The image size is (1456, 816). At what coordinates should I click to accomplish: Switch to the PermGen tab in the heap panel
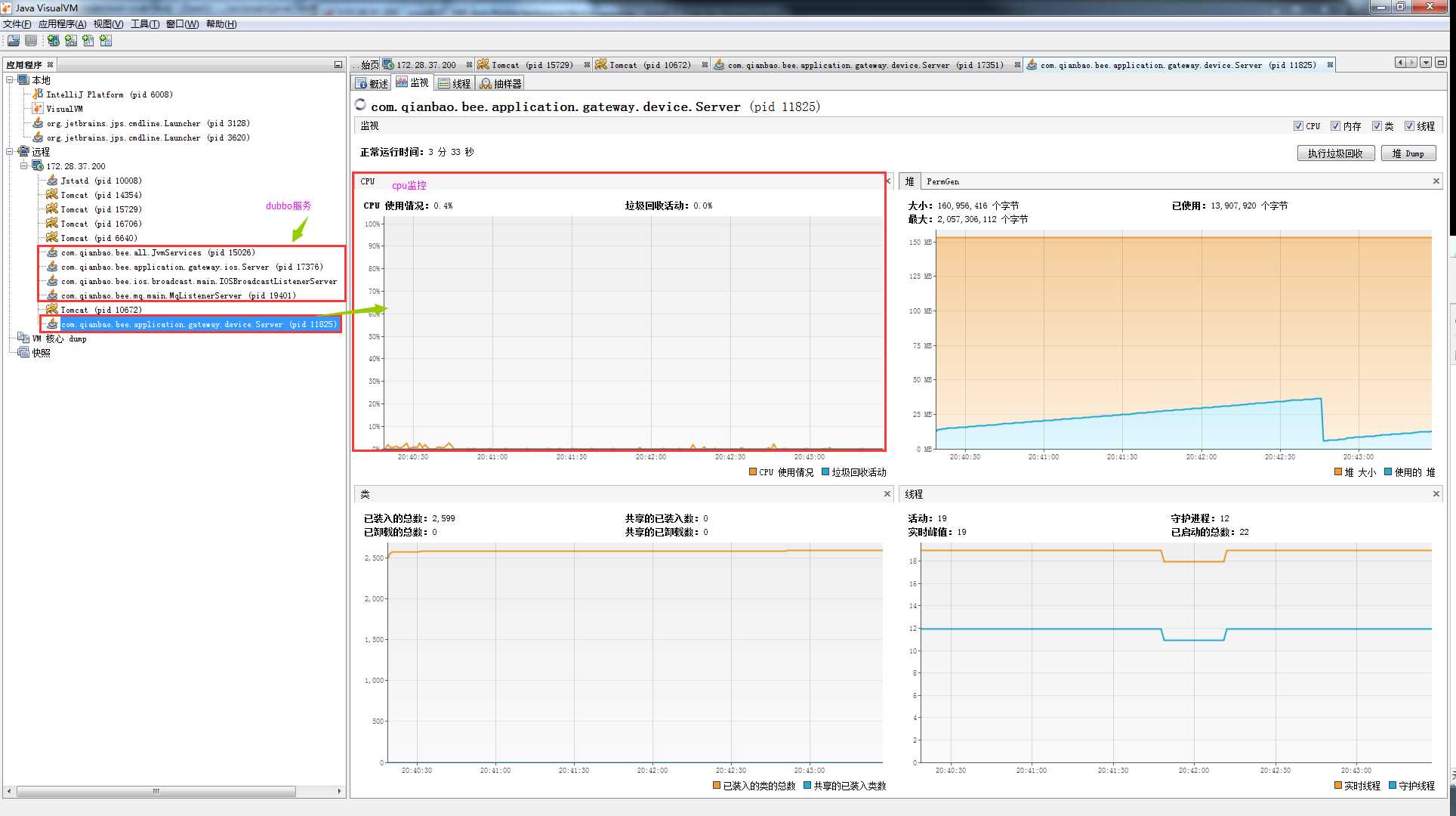tap(942, 181)
